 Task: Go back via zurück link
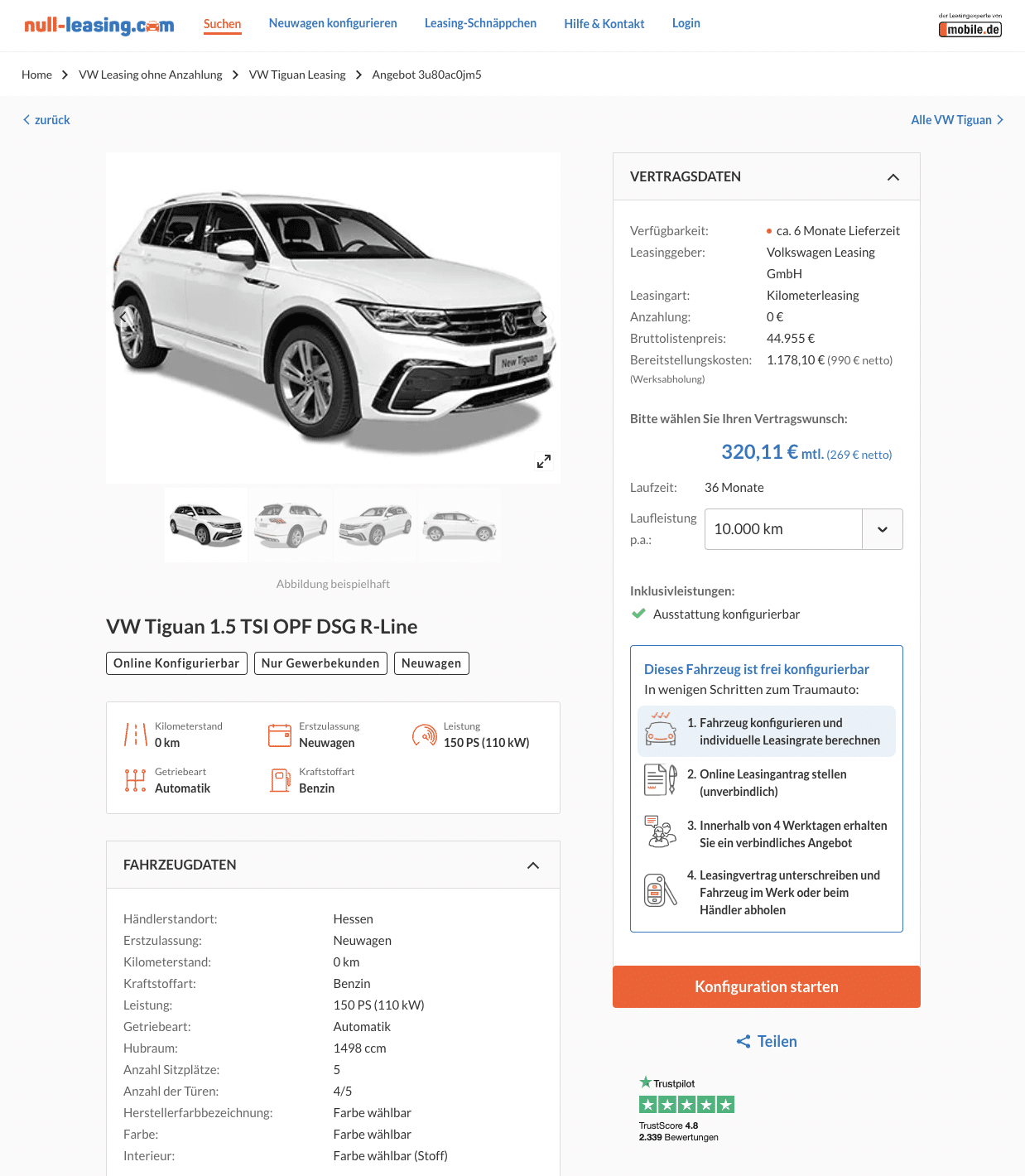click(x=46, y=120)
